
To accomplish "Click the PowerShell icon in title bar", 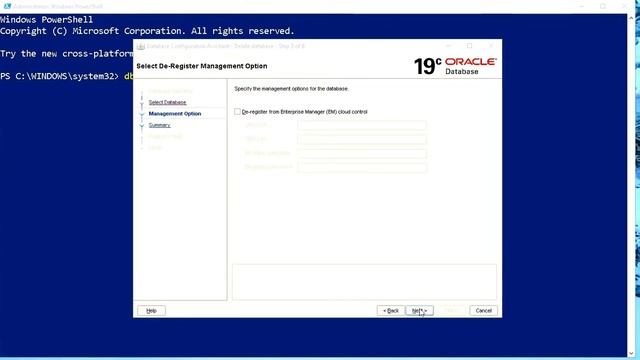I will tap(7, 6).
